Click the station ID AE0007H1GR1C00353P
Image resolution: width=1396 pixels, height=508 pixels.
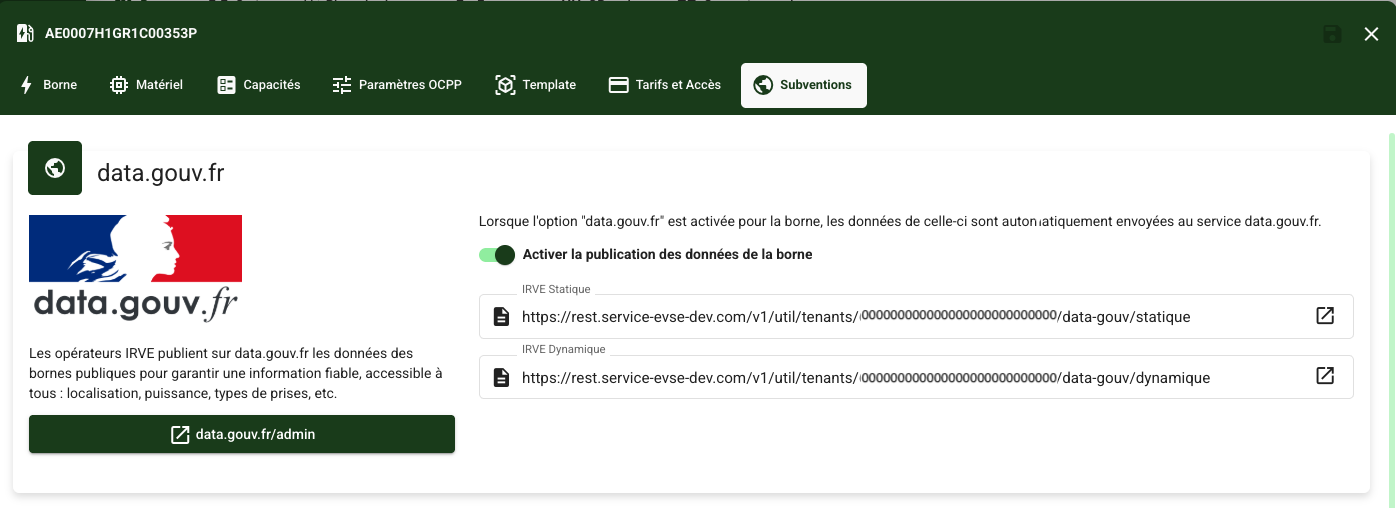tap(121, 34)
